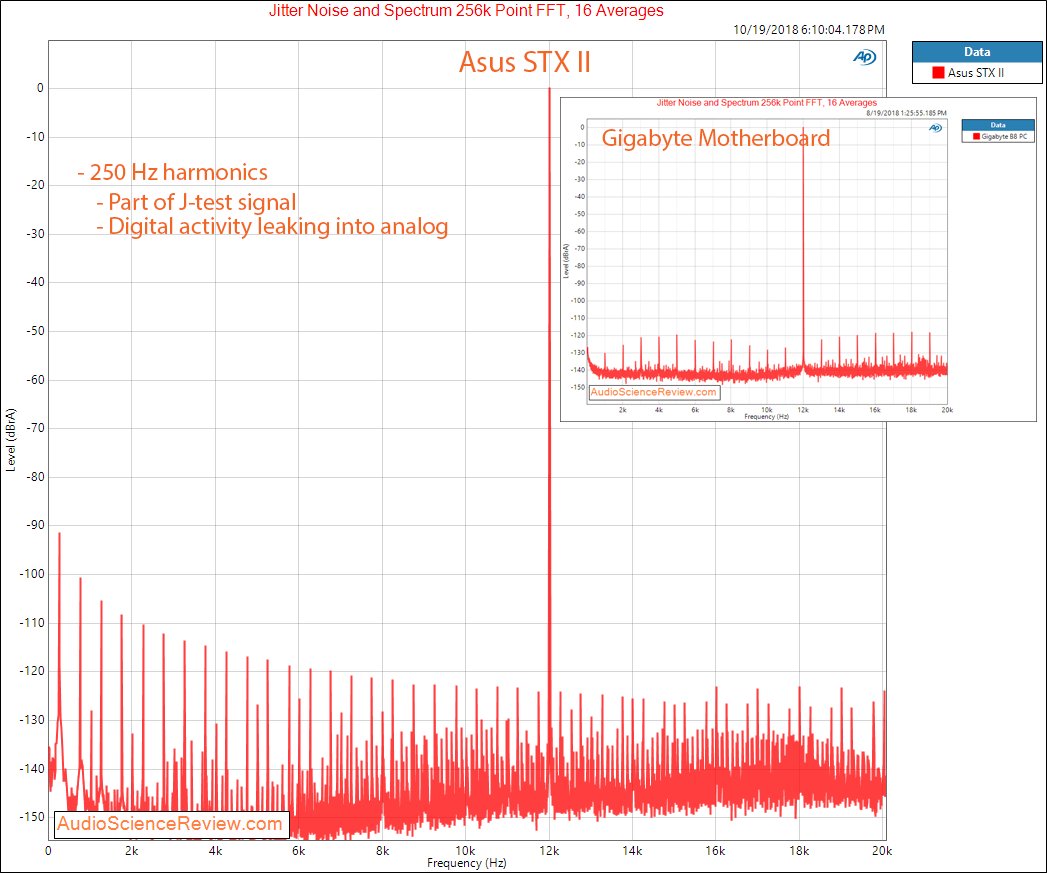Click 'Digital activity leaking into analog' annotation
This screenshot has height=873, width=1047.
[x=278, y=226]
